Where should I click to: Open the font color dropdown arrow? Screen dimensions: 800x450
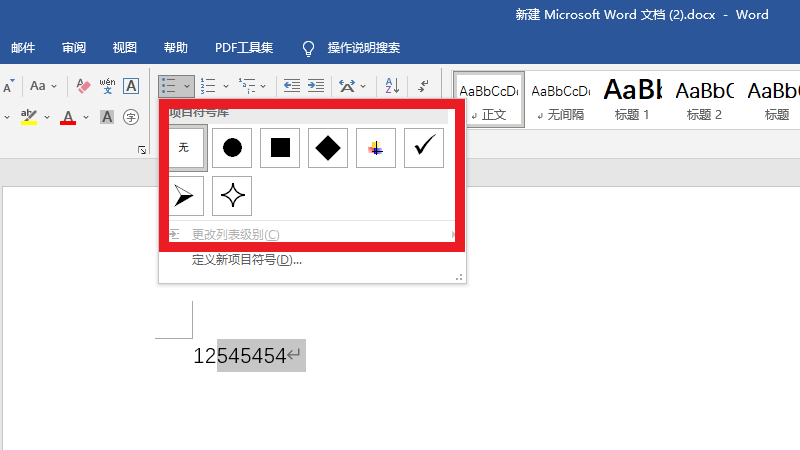tap(86, 117)
